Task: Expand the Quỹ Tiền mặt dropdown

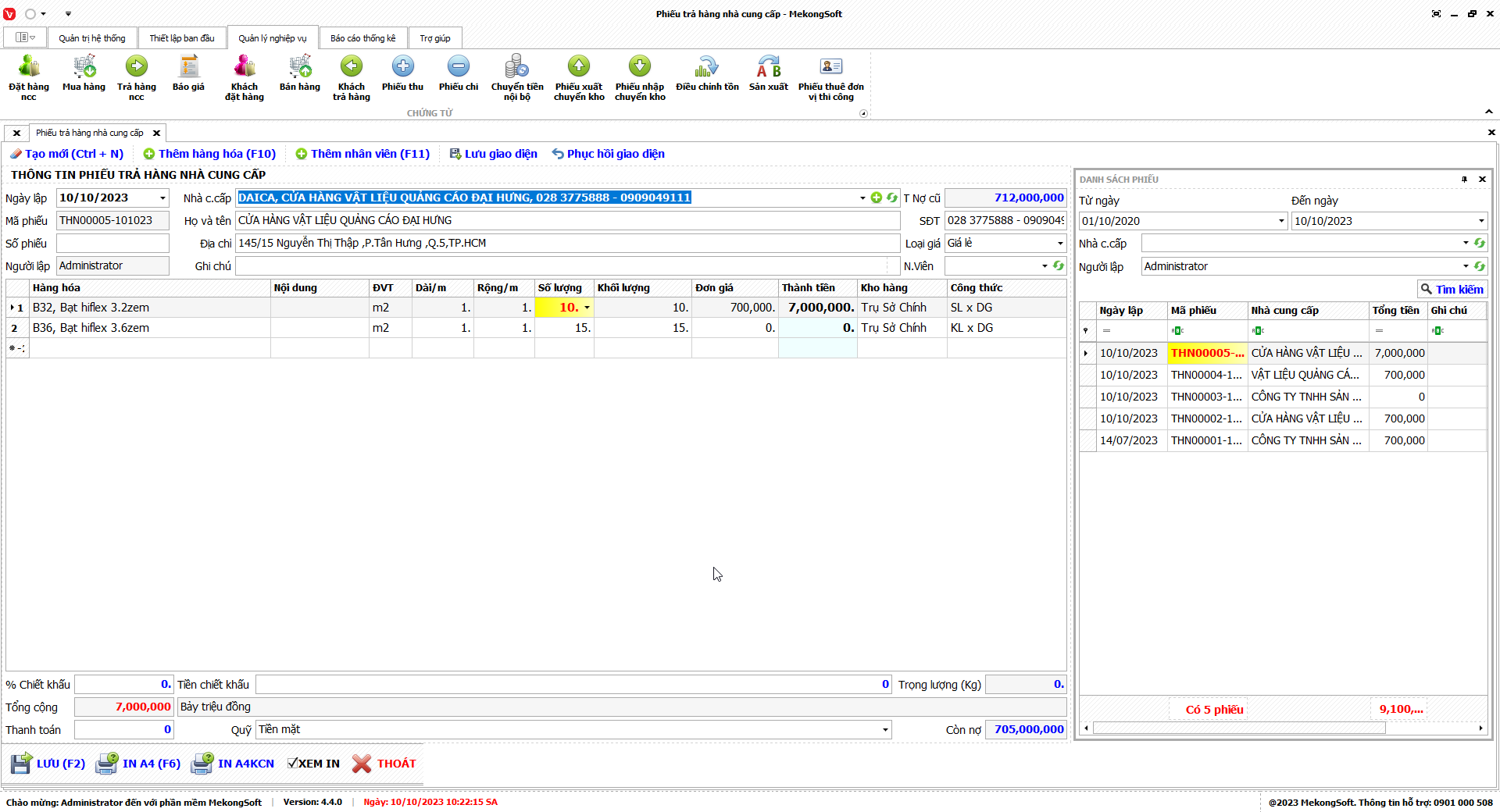Action: (885, 730)
